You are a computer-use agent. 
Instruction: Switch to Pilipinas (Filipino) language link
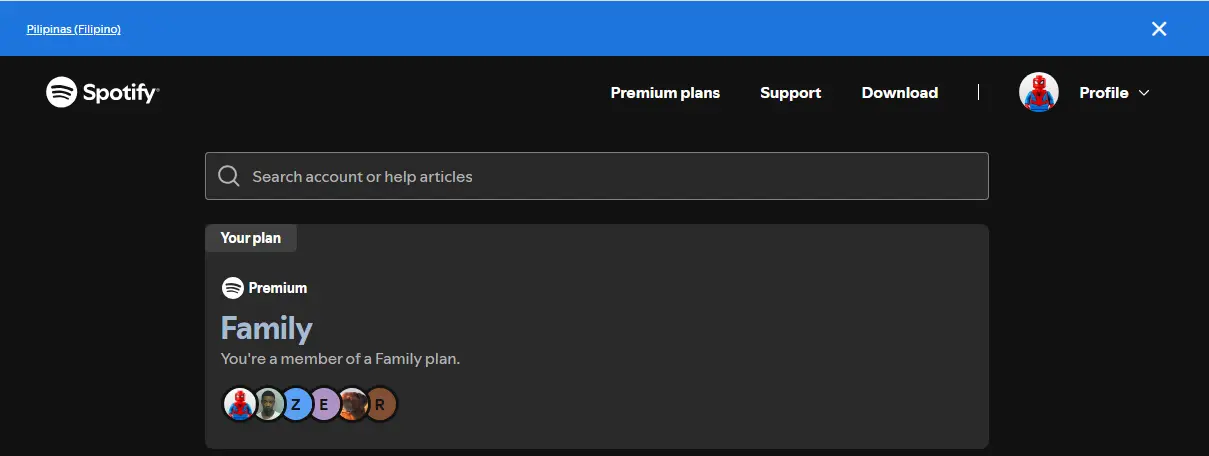click(x=73, y=29)
